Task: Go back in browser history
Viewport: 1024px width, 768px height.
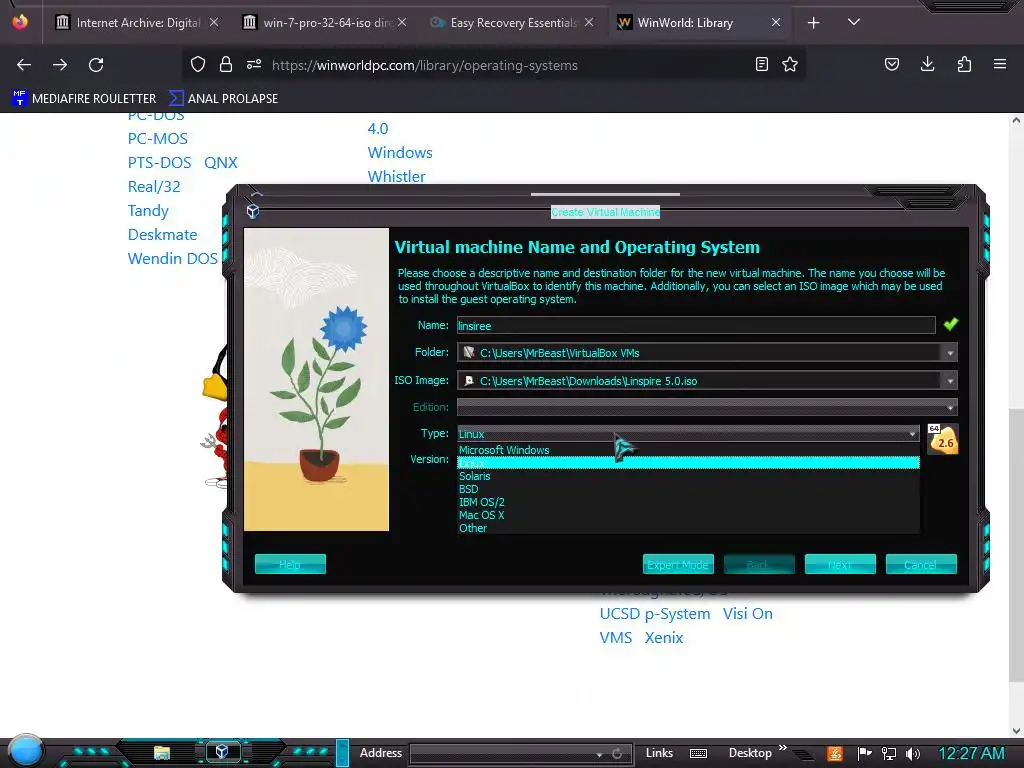Action: [24, 65]
